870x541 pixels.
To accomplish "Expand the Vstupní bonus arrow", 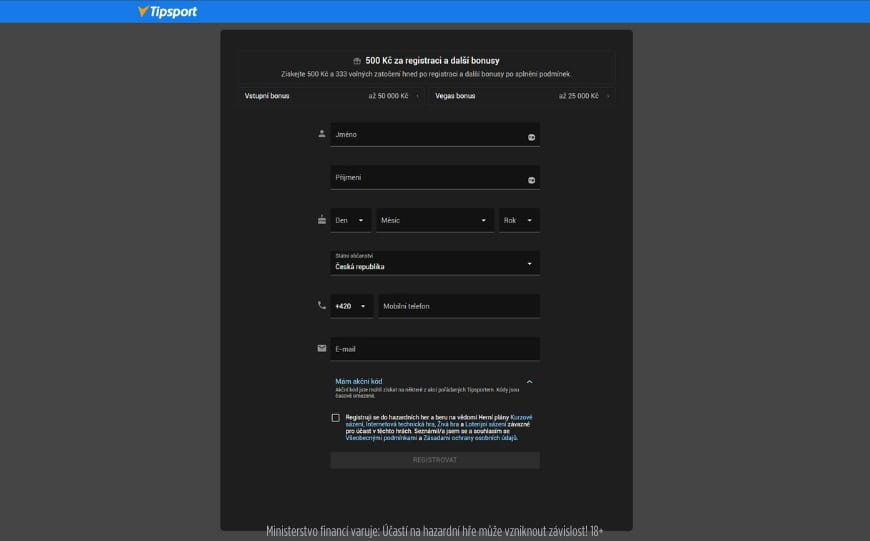I will point(417,96).
